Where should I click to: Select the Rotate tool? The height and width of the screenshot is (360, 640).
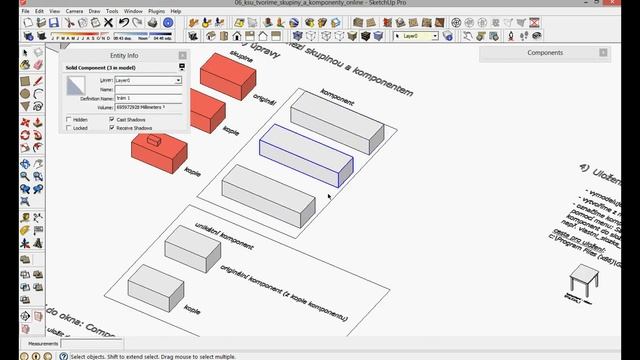[25, 135]
